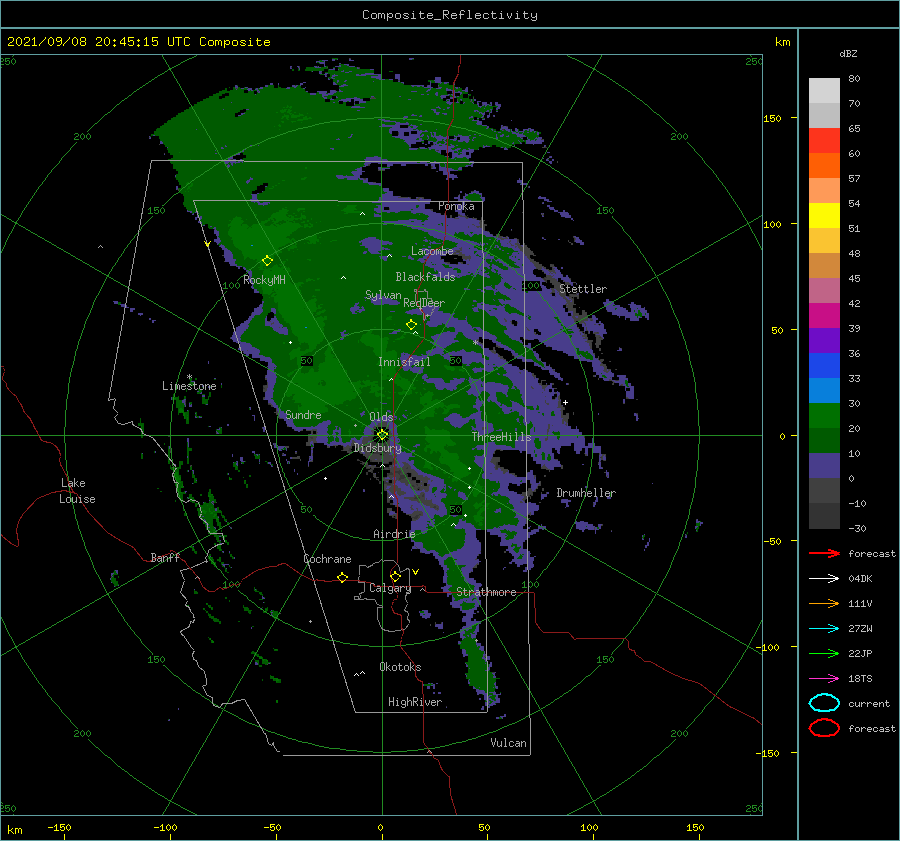Click the Cochrane town label
The height and width of the screenshot is (841, 900).
[x=327, y=559]
